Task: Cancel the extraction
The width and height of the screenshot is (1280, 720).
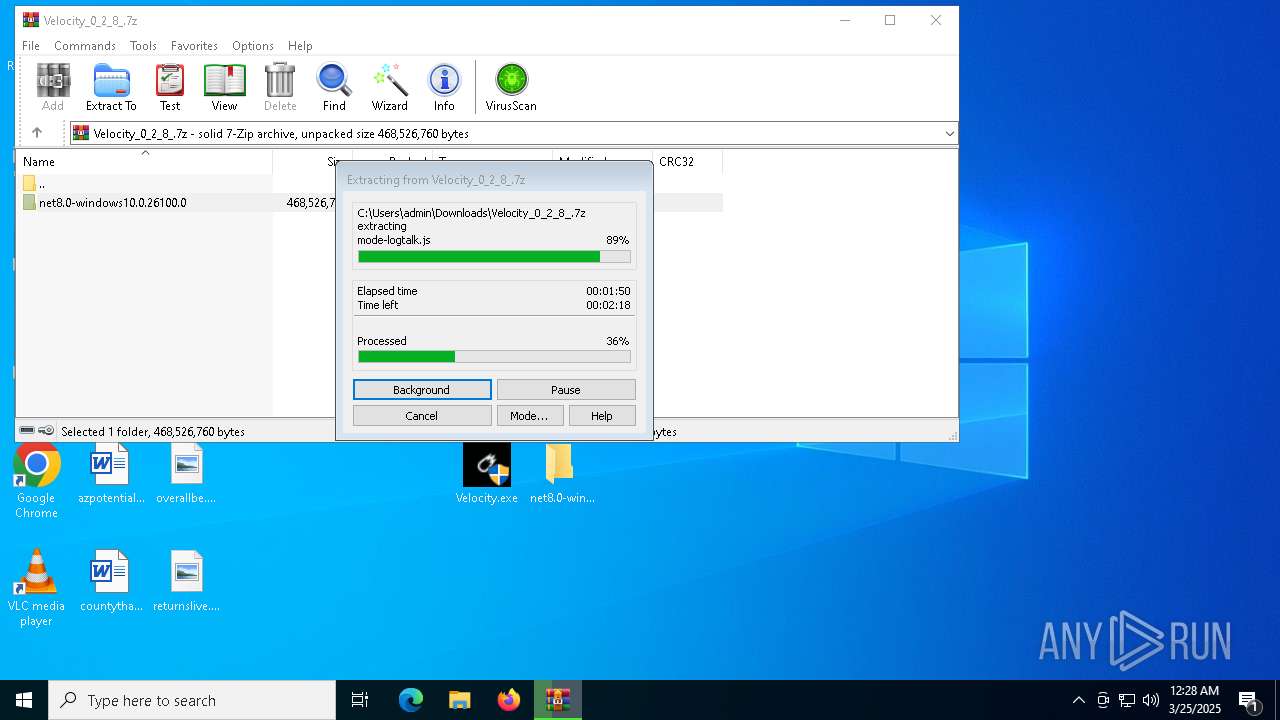Action: (x=422, y=416)
